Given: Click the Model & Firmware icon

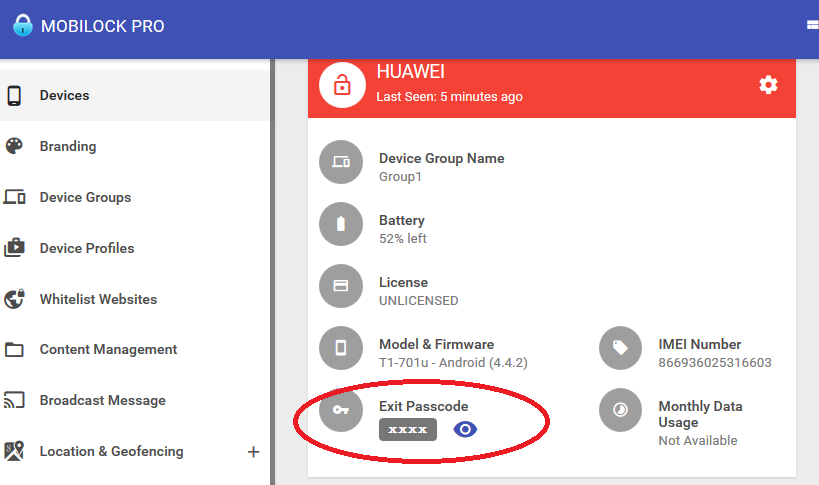Looking at the screenshot, I should [341, 348].
